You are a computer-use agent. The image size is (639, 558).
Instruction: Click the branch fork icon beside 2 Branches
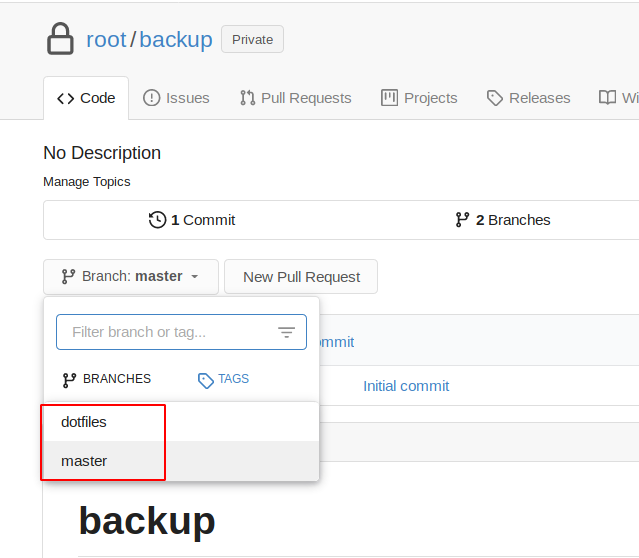coord(462,220)
